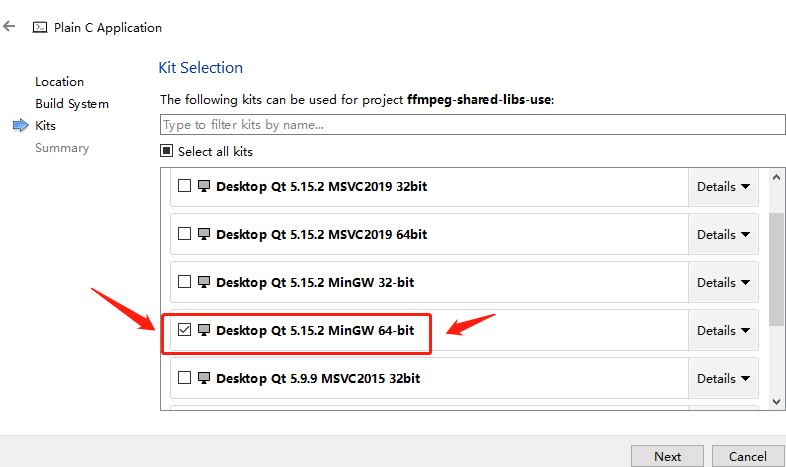Click monitor icon for MinGW 32-bit kit

pyautogui.click(x=204, y=282)
